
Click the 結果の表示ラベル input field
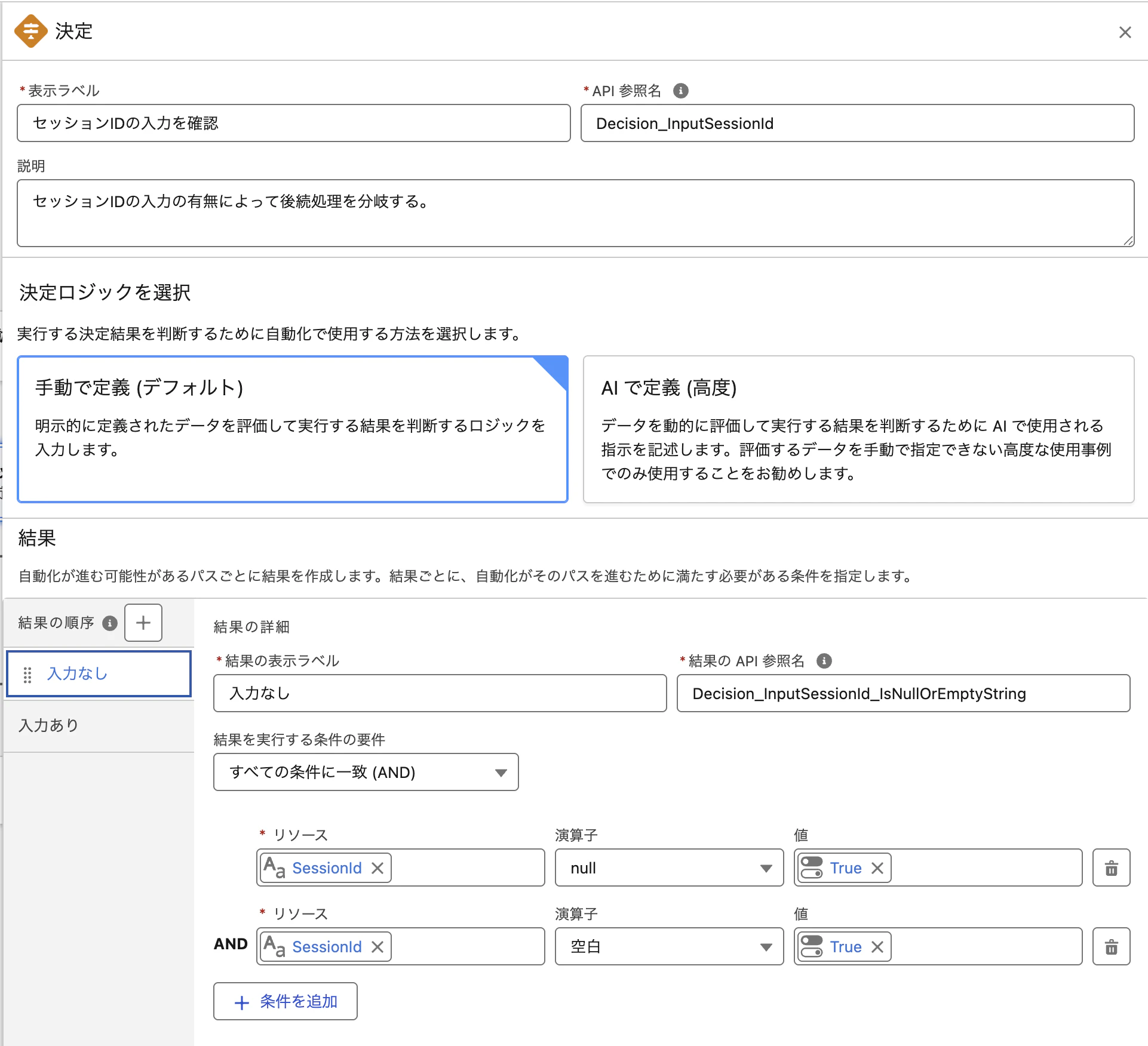[x=440, y=694]
